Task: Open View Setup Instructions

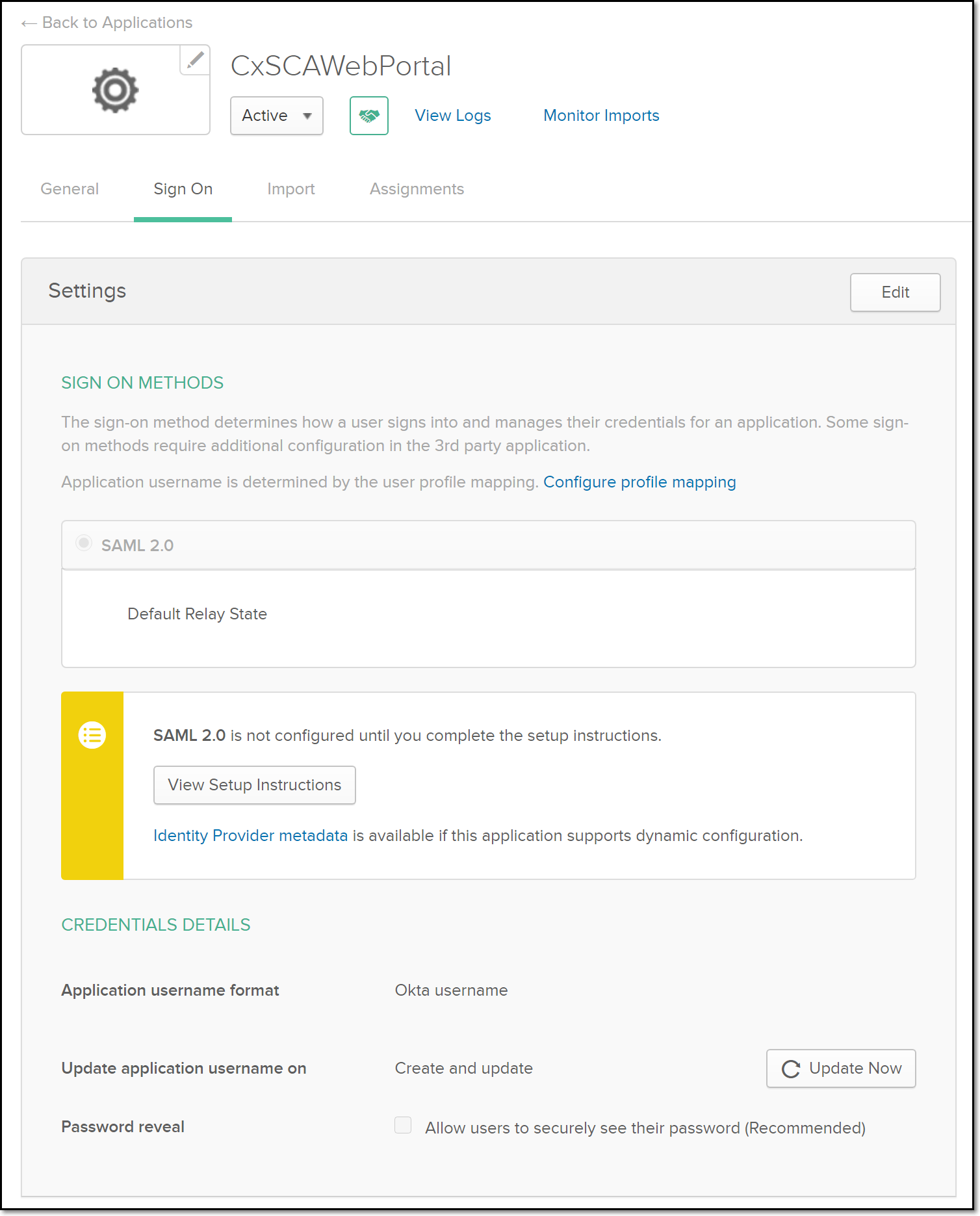Action: pos(254,785)
